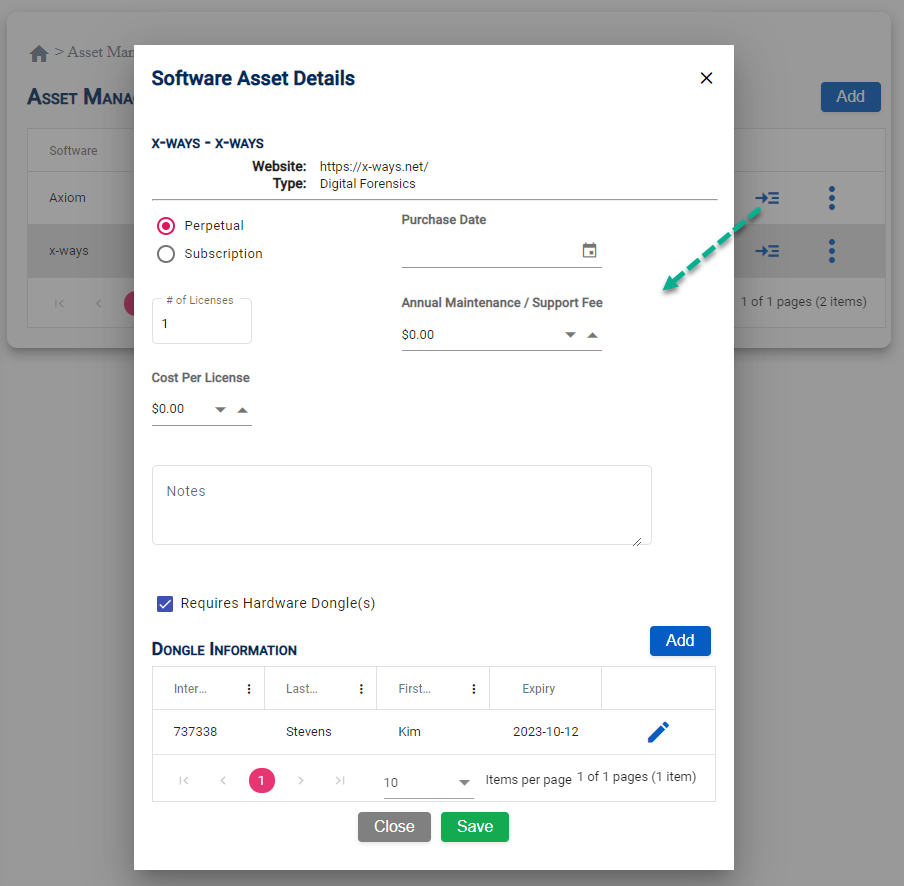The image size is (904, 886).
Task: Open Inter... column options menu
Action: [249, 689]
